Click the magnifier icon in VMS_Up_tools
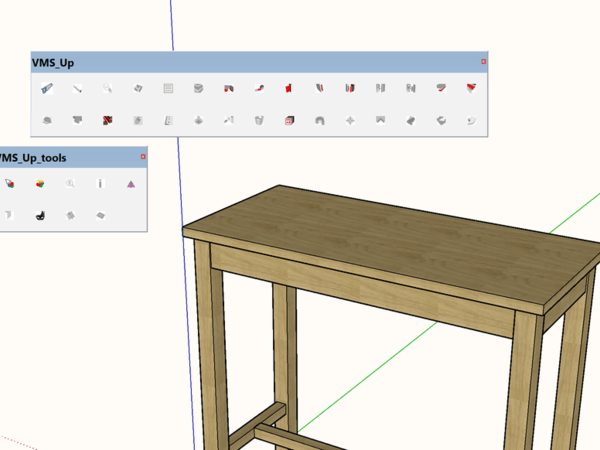This screenshot has height=450, width=600. pos(70,184)
